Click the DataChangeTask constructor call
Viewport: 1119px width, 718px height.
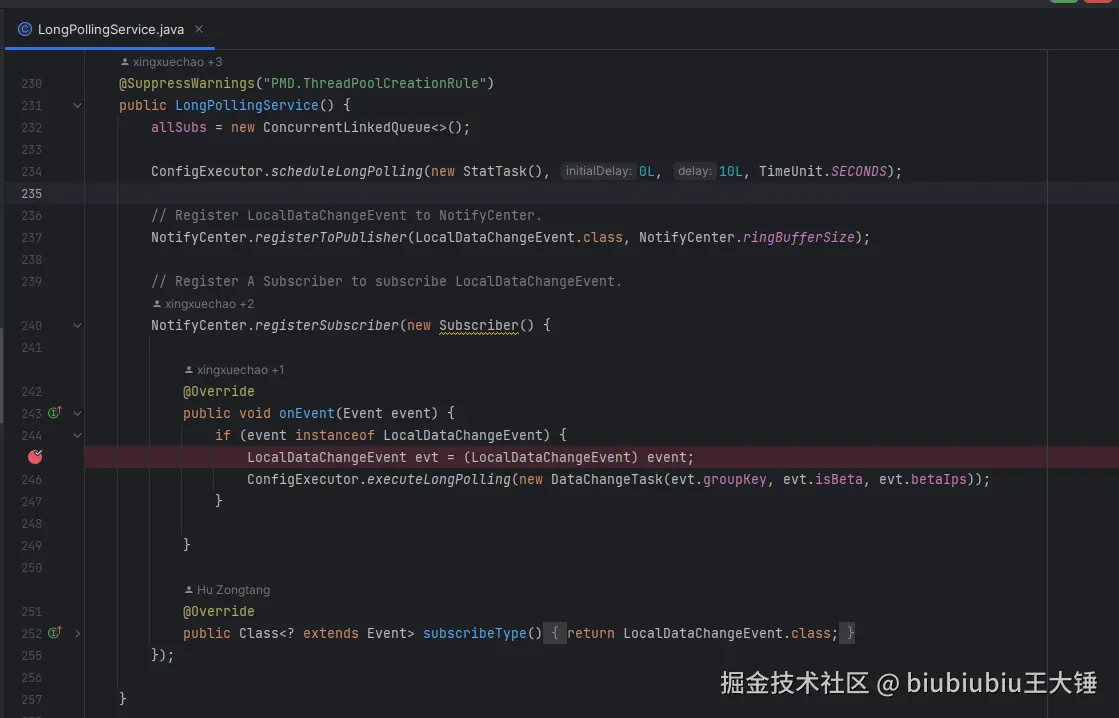(607, 480)
